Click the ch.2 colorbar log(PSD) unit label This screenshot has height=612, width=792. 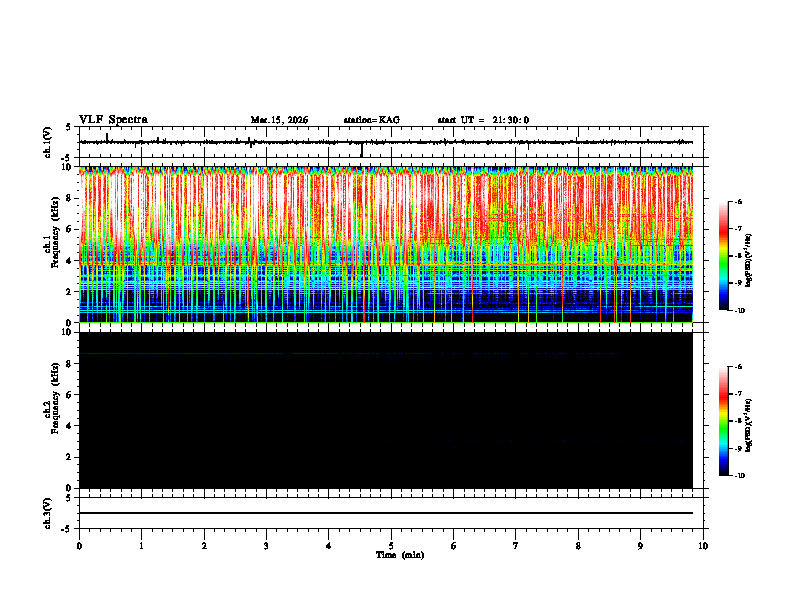748,426
